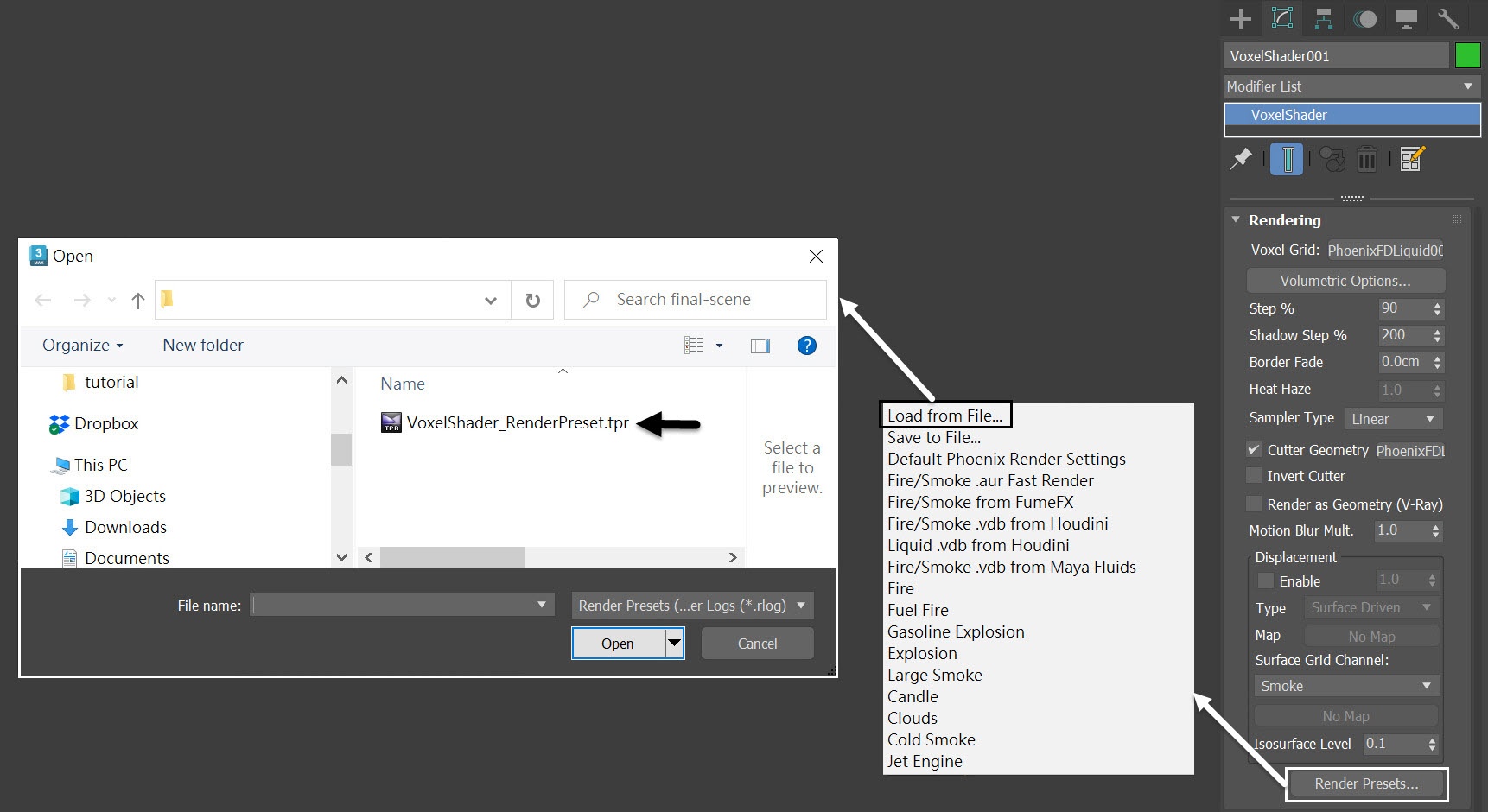Cancel the Open dialog
This screenshot has width=1488, height=812.
point(757,643)
